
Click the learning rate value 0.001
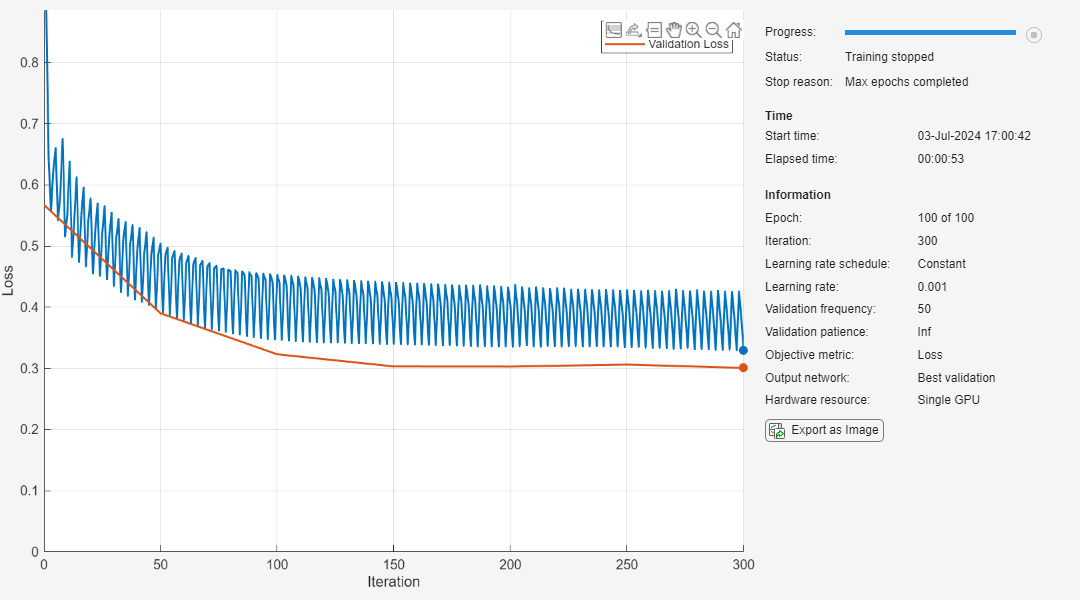click(932, 287)
